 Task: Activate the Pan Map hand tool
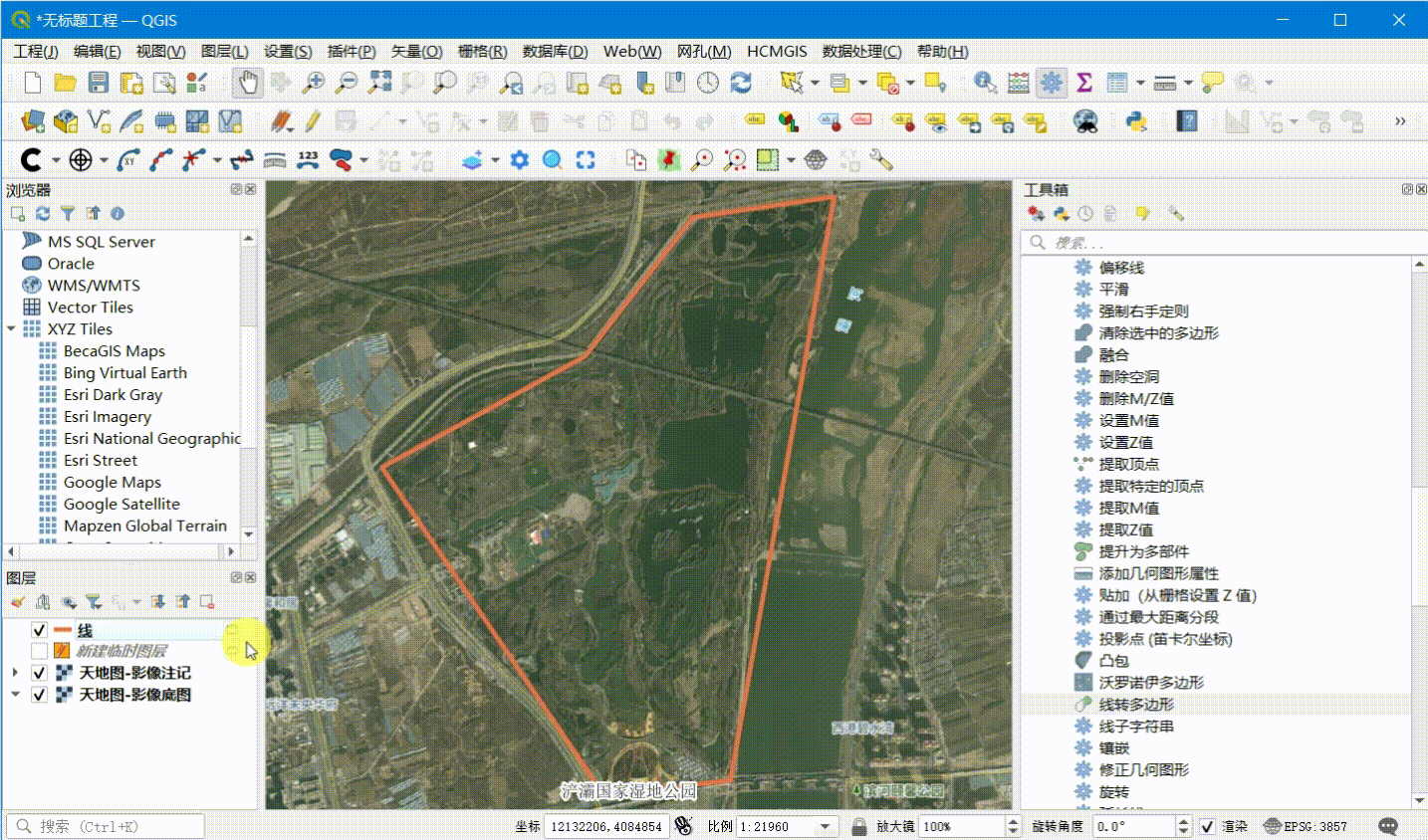click(248, 83)
